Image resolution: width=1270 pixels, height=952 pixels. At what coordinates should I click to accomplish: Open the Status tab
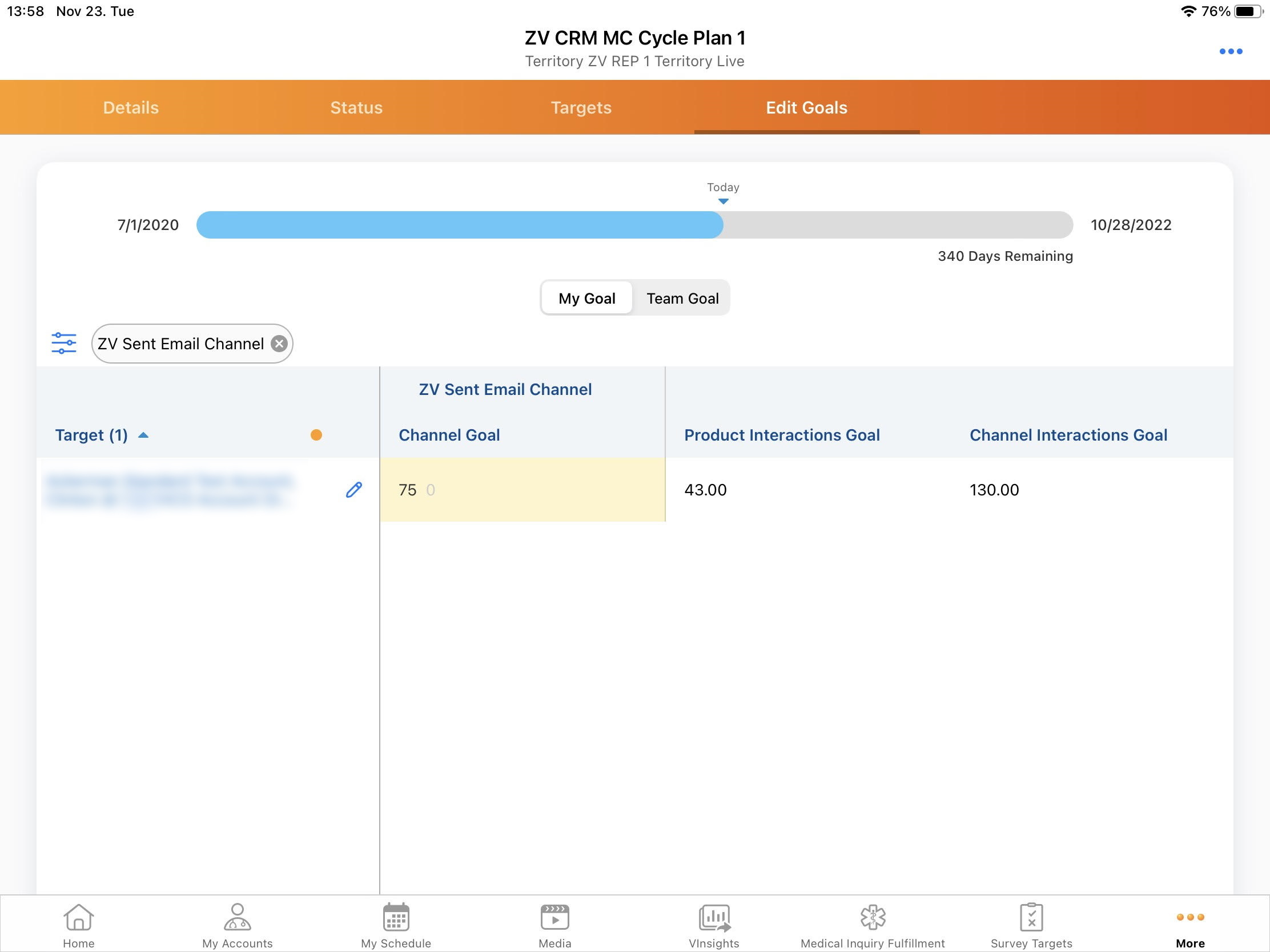pyautogui.click(x=356, y=108)
